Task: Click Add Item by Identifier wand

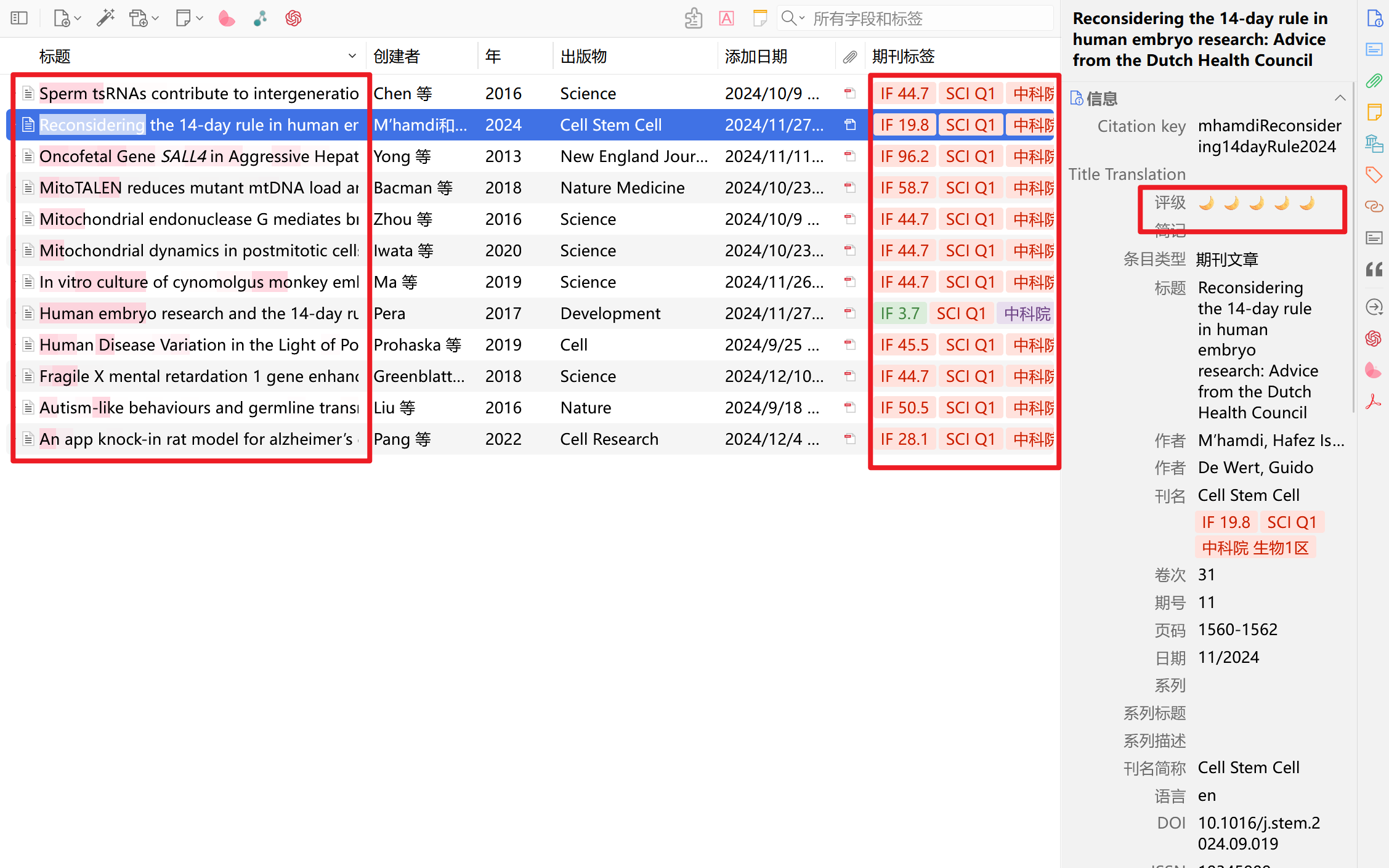Action: (x=105, y=18)
